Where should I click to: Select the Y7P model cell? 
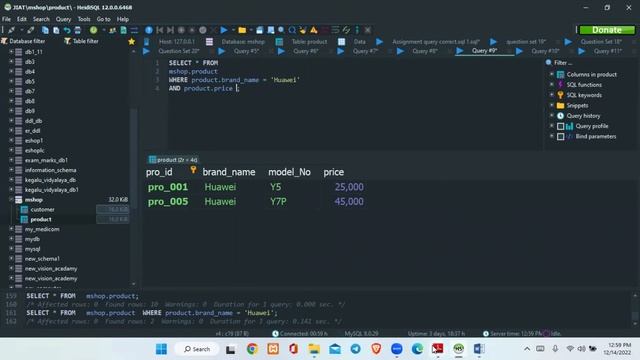[x=278, y=202]
